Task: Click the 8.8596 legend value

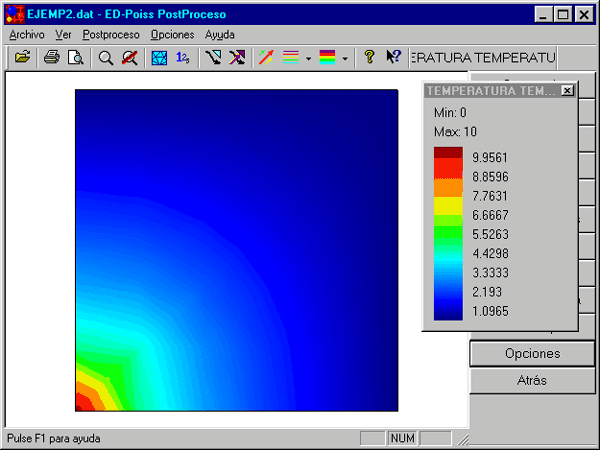Action: [490, 177]
